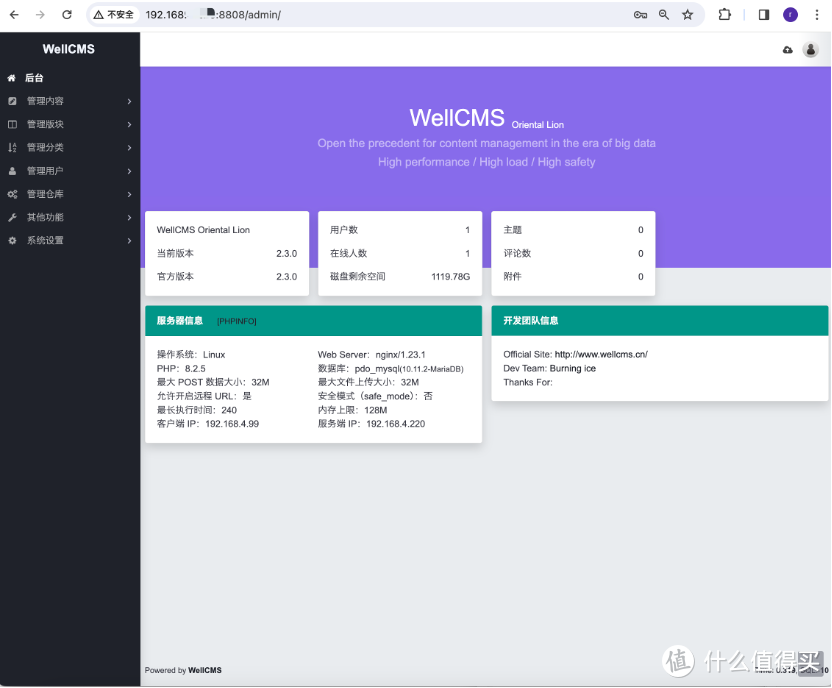Click the wrench icon beside 其他功能

pyautogui.click(x=12, y=217)
